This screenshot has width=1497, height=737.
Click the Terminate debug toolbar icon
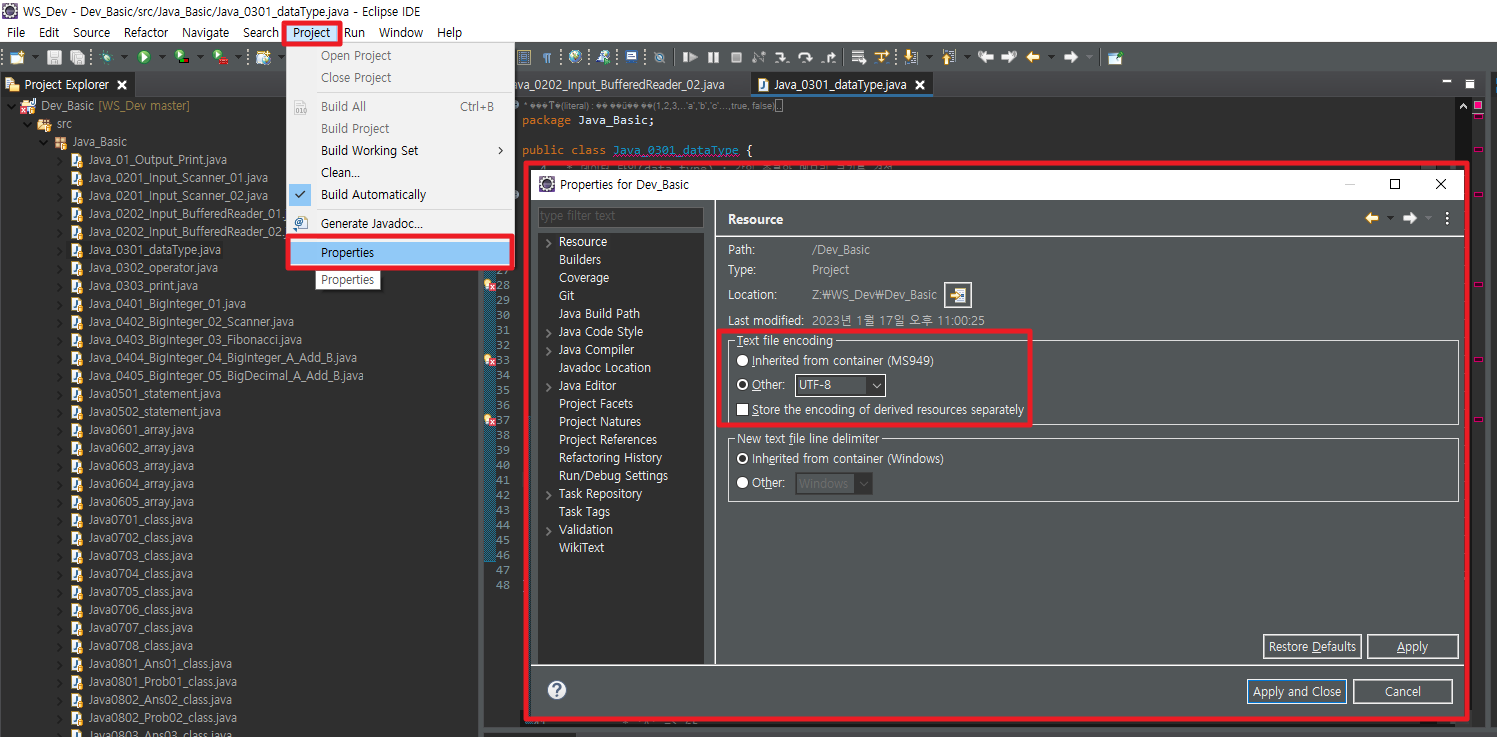click(x=736, y=57)
